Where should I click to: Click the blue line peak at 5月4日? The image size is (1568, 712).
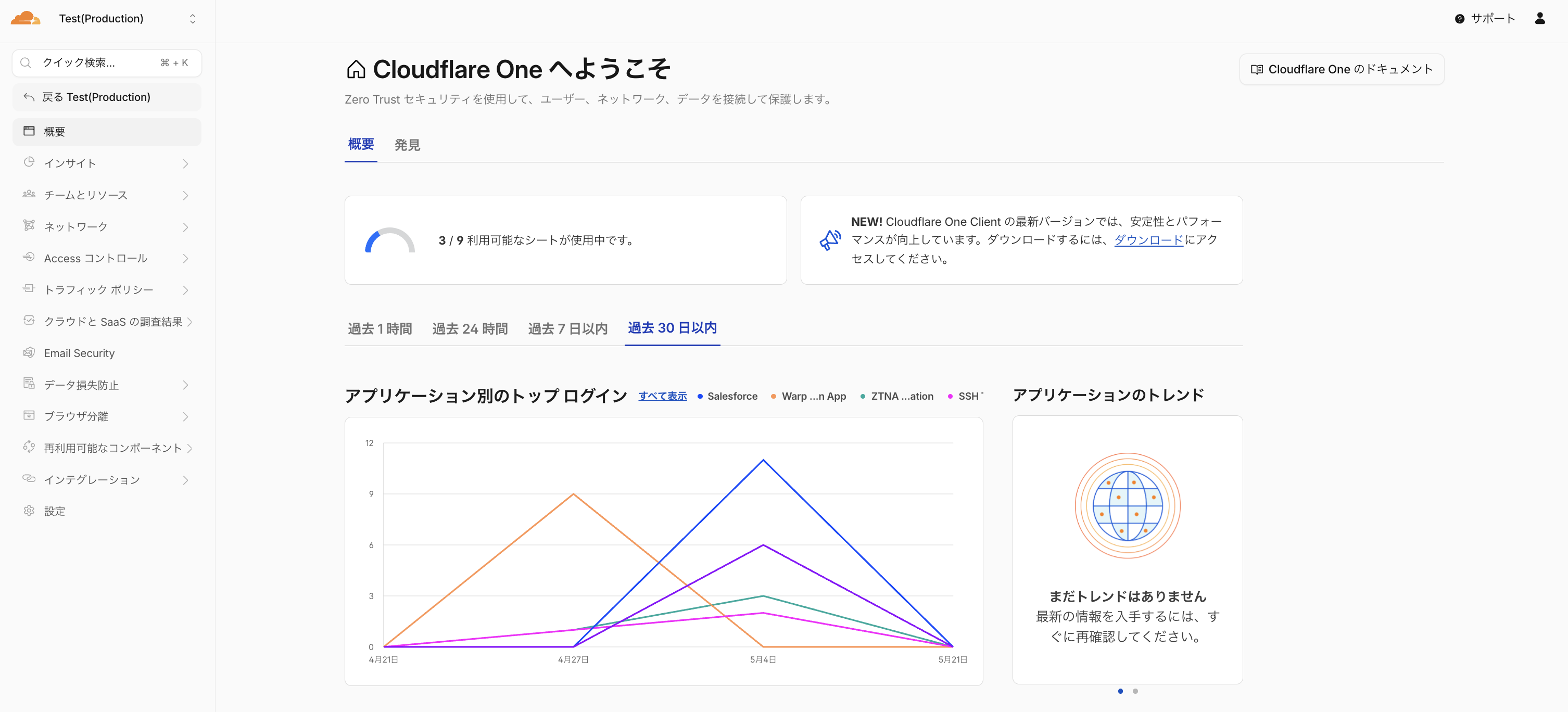[x=763, y=460]
